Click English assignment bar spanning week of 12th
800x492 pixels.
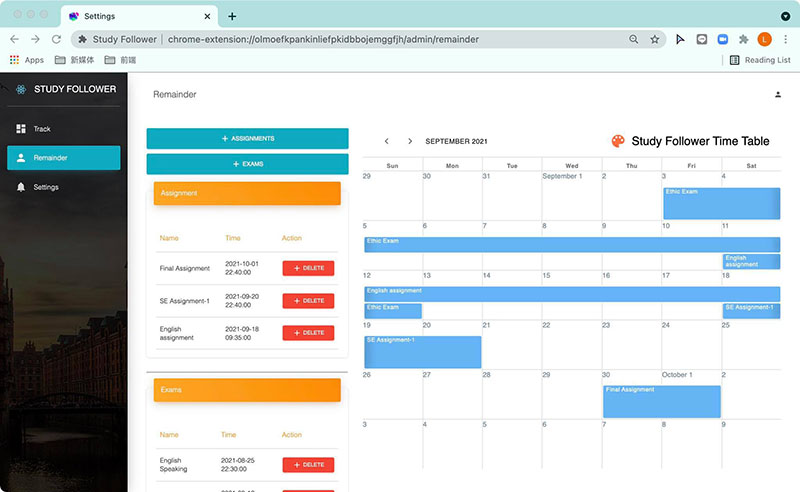tap(572, 294)
